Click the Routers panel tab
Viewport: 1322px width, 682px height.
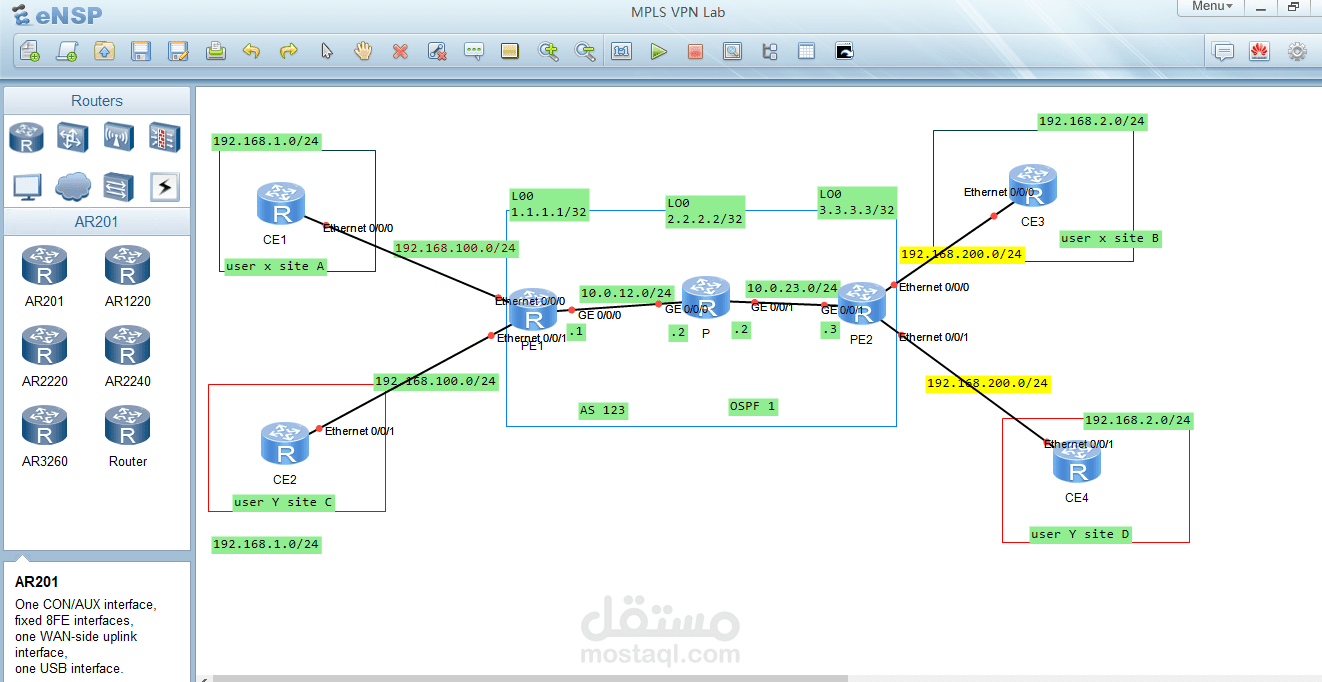point(97,100)
